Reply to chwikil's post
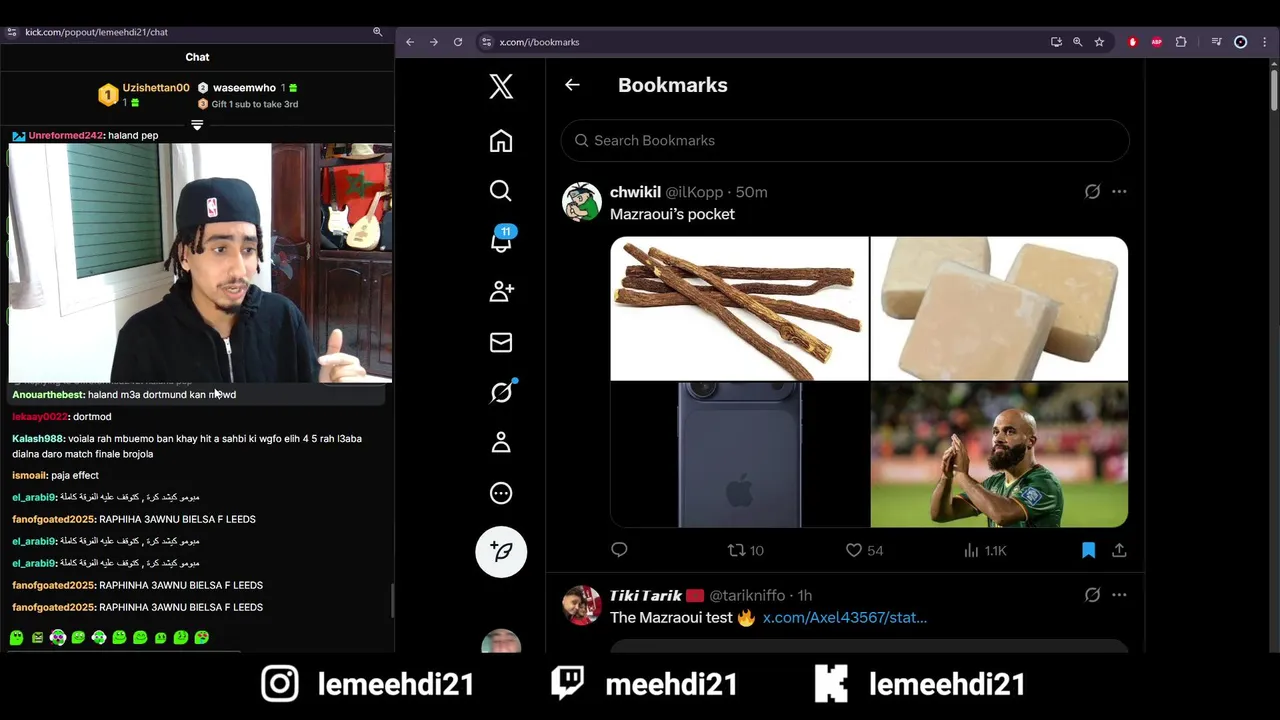This screenshot has height=720, width=1280. [619, 550]
